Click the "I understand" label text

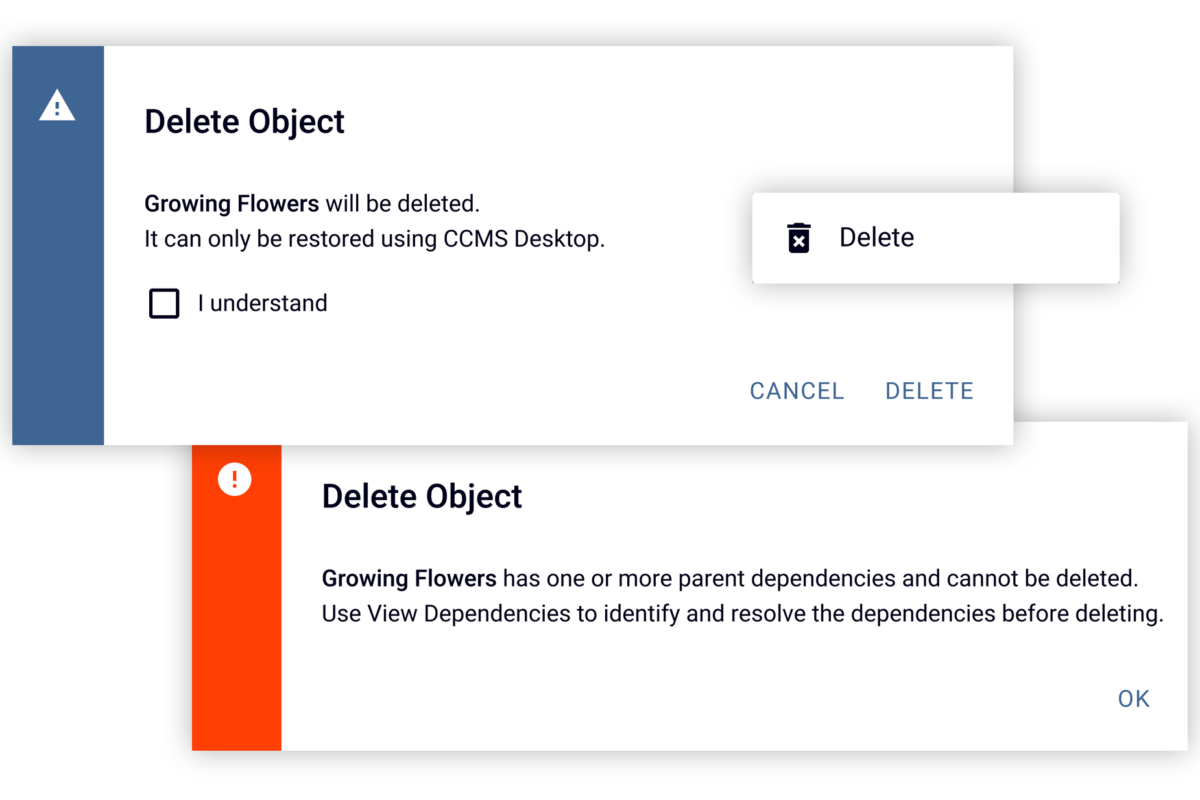(262, 303)
